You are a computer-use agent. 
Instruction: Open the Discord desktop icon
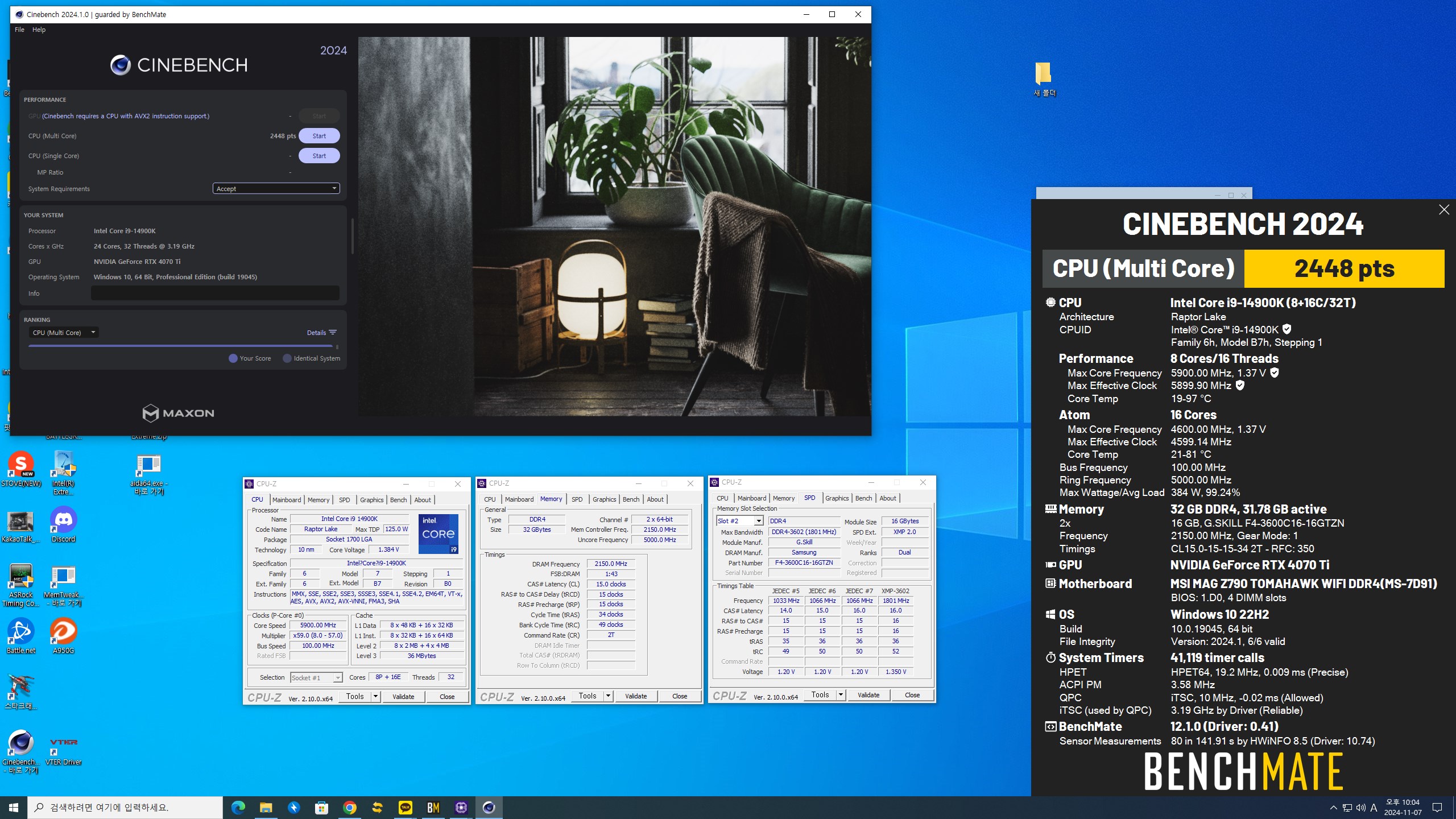click(x=63, y=524)
